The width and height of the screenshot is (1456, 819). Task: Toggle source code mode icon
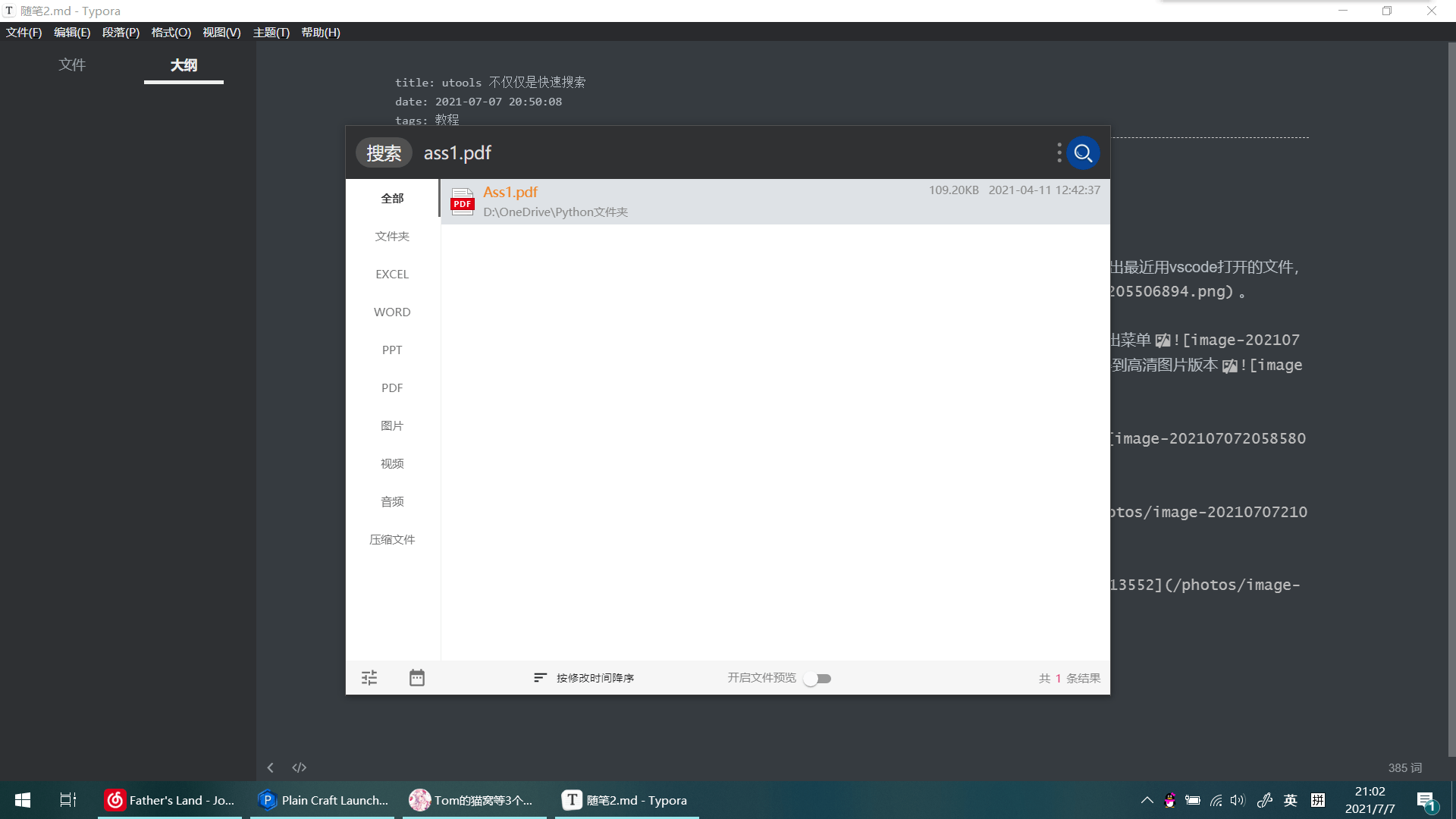pos(300,767)
